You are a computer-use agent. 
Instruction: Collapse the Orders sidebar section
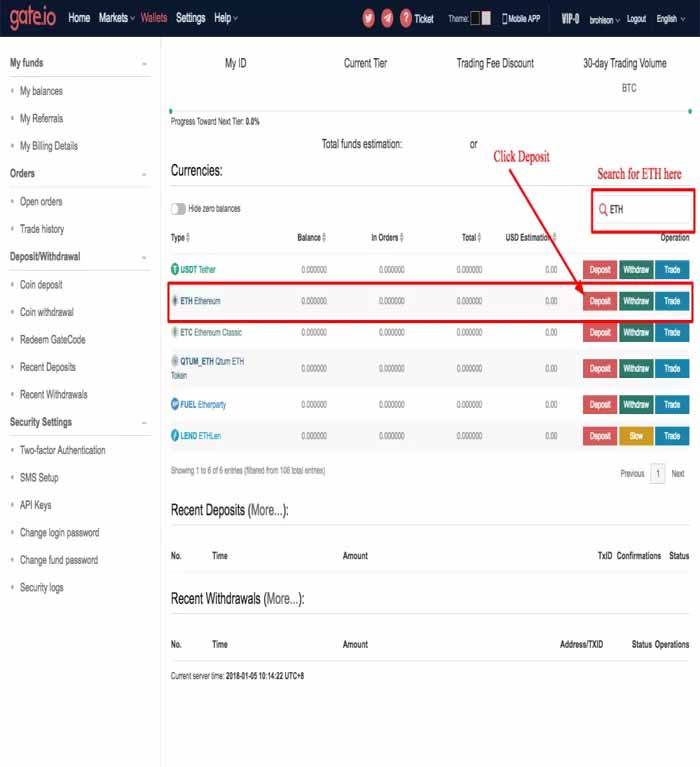click(144, 174)
